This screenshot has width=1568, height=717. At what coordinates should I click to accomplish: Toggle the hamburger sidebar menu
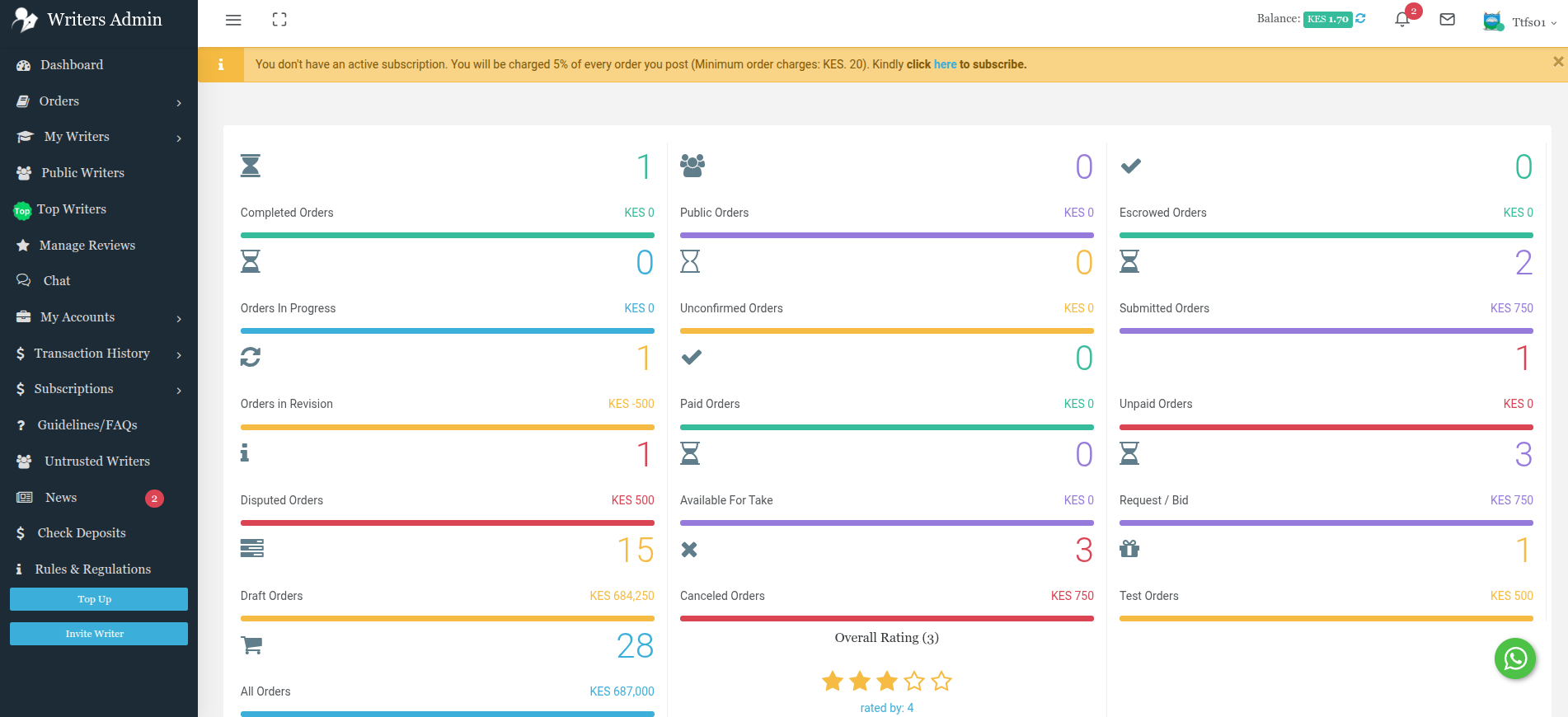pyautogui.click(x=233, y=20)
